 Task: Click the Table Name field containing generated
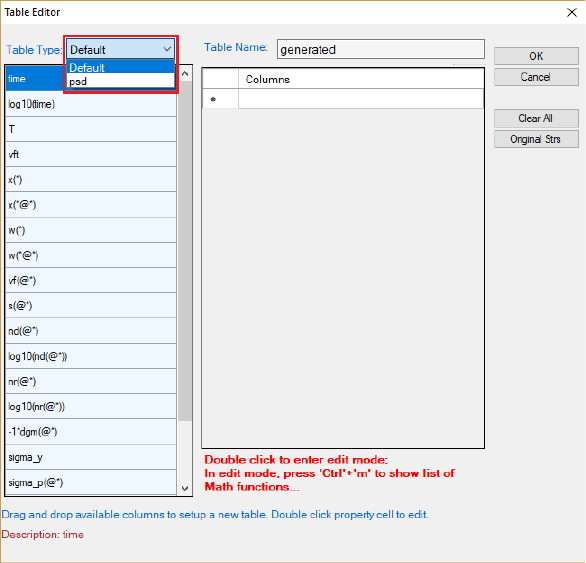coord(381,49)
